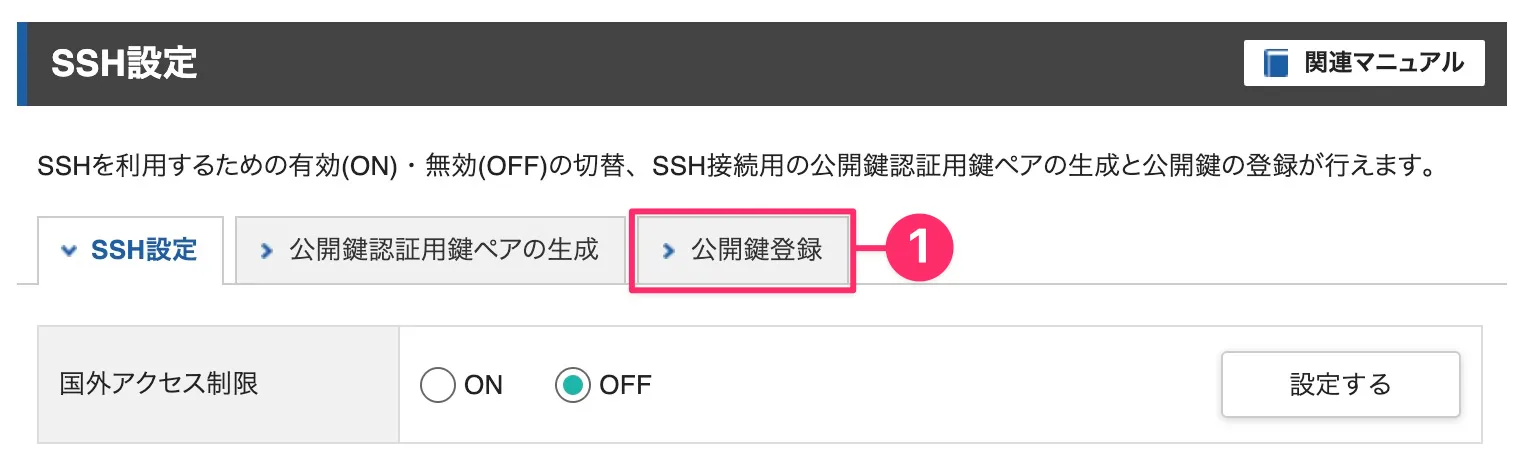Click the down chevron on the SSH設定 tab
Screen dimensions: 1524x472
(x=69, y=250)
